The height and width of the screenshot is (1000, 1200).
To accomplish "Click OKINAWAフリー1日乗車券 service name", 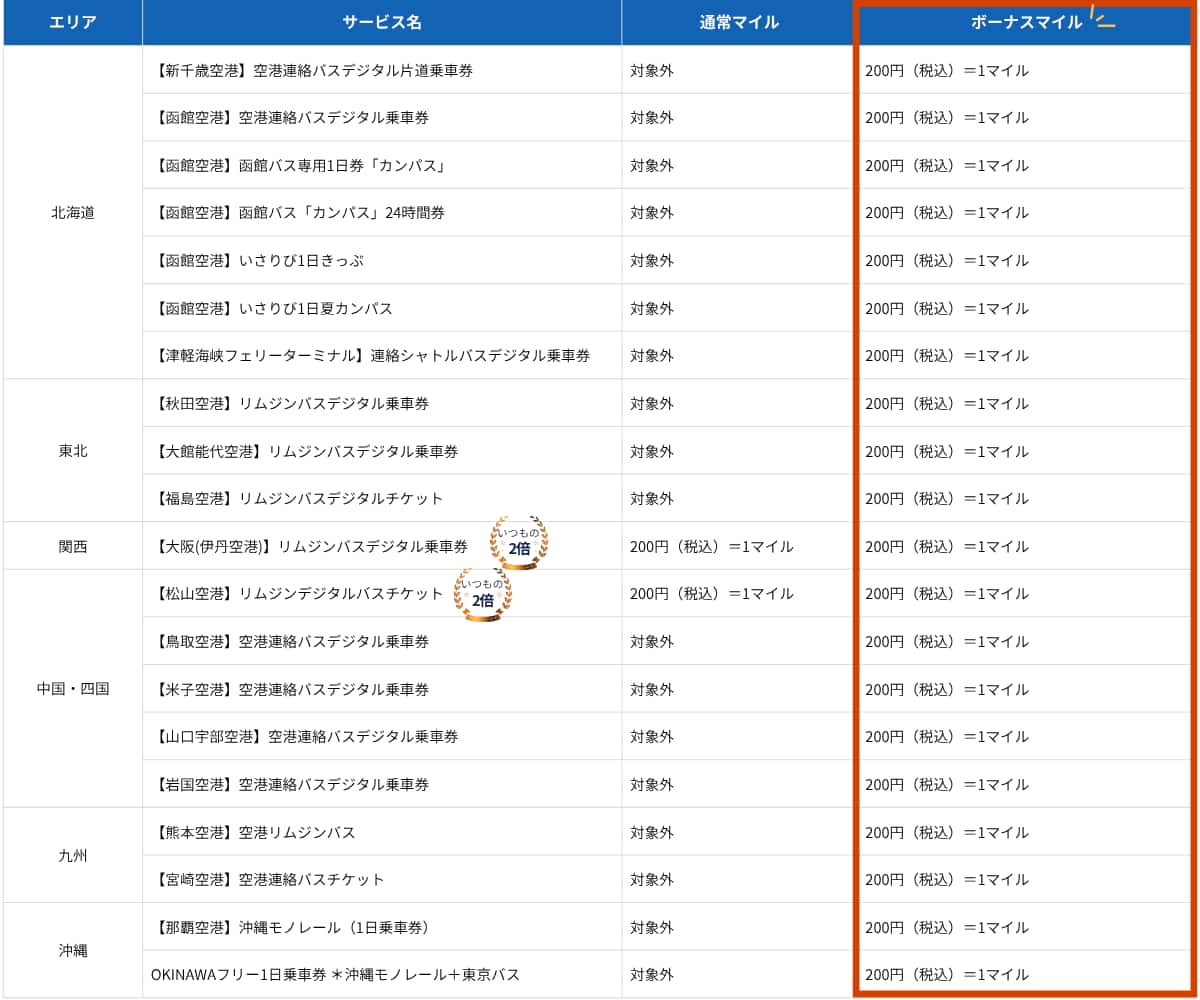I will click(335, 975).
